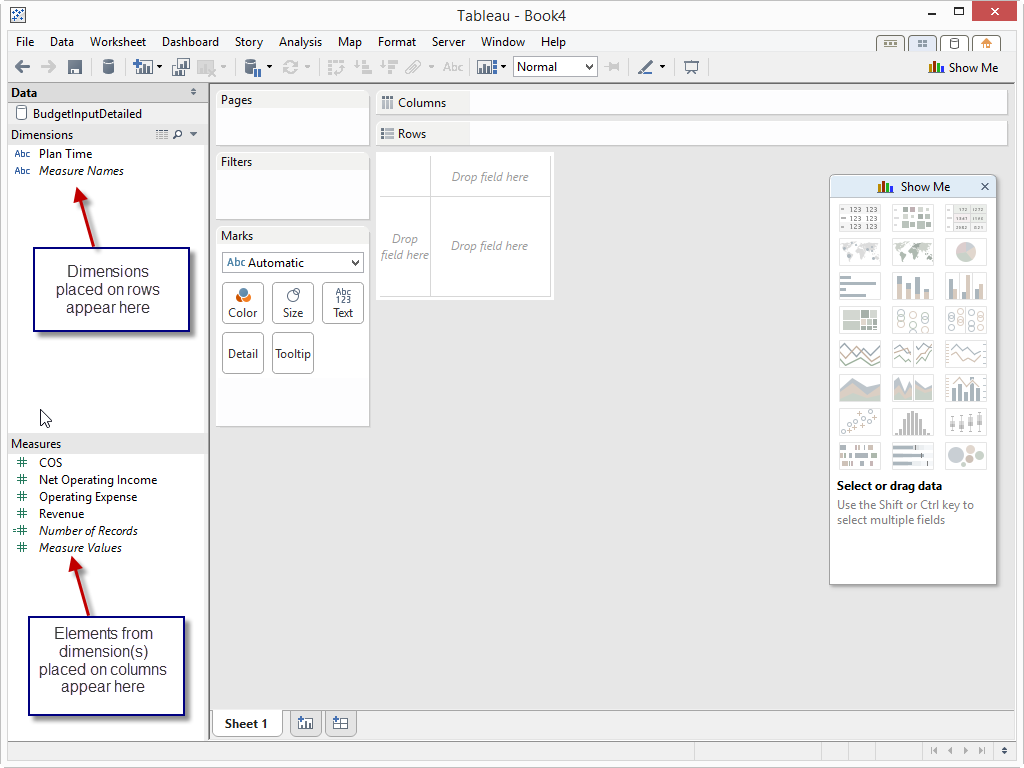Select the filled map chart in Show Me
1024x768 pixels.
click(x=912, y=251)
